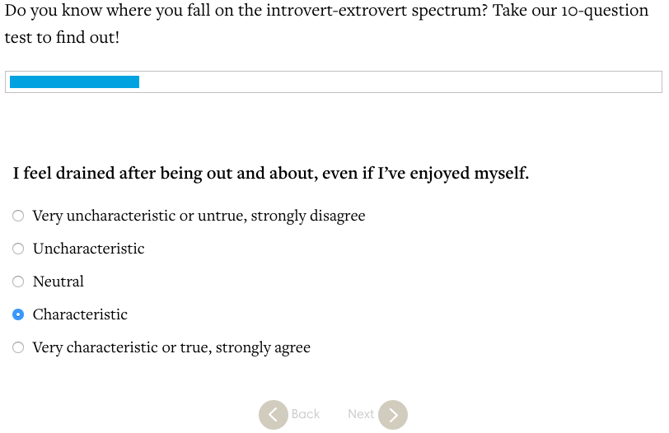Click the "I feel drained" question heading

[x=270, y=173]
